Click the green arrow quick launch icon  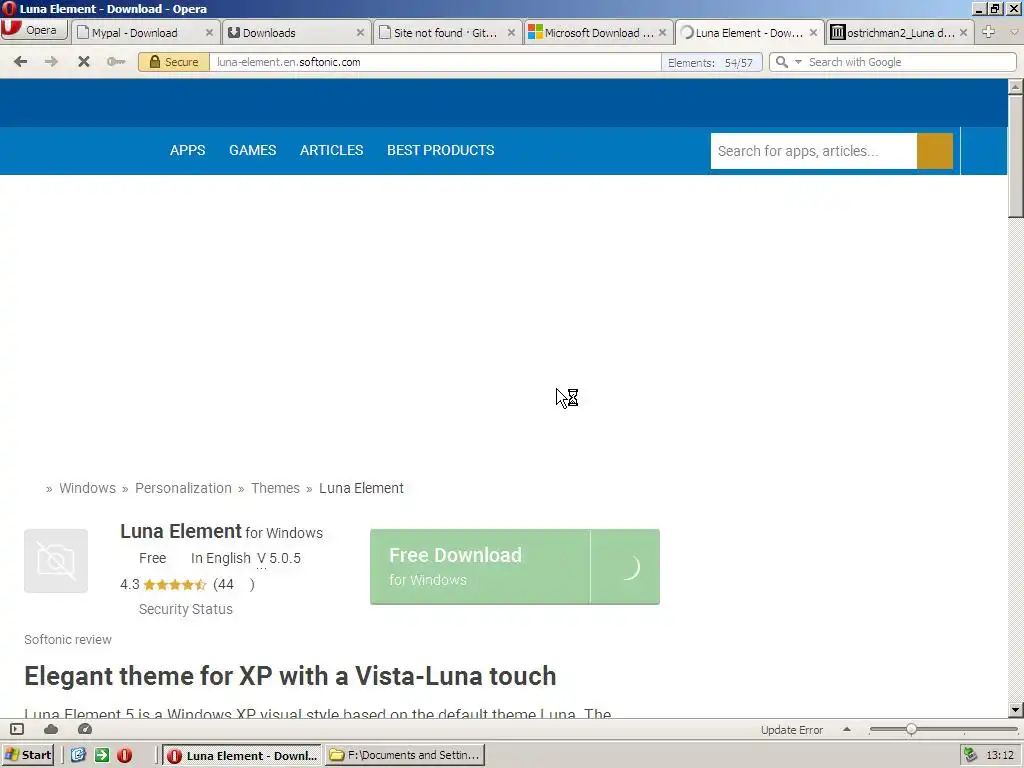click(102, 755)
